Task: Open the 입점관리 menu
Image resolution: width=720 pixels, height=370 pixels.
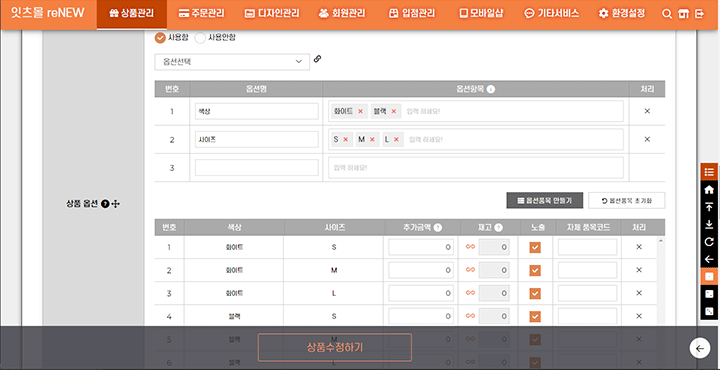Action: click(x=412, y=14)
